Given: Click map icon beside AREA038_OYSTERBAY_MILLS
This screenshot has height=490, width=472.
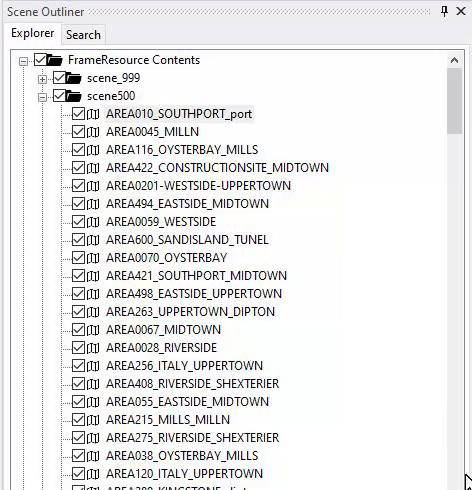Looking at the screenshot, I should point(93,456).
